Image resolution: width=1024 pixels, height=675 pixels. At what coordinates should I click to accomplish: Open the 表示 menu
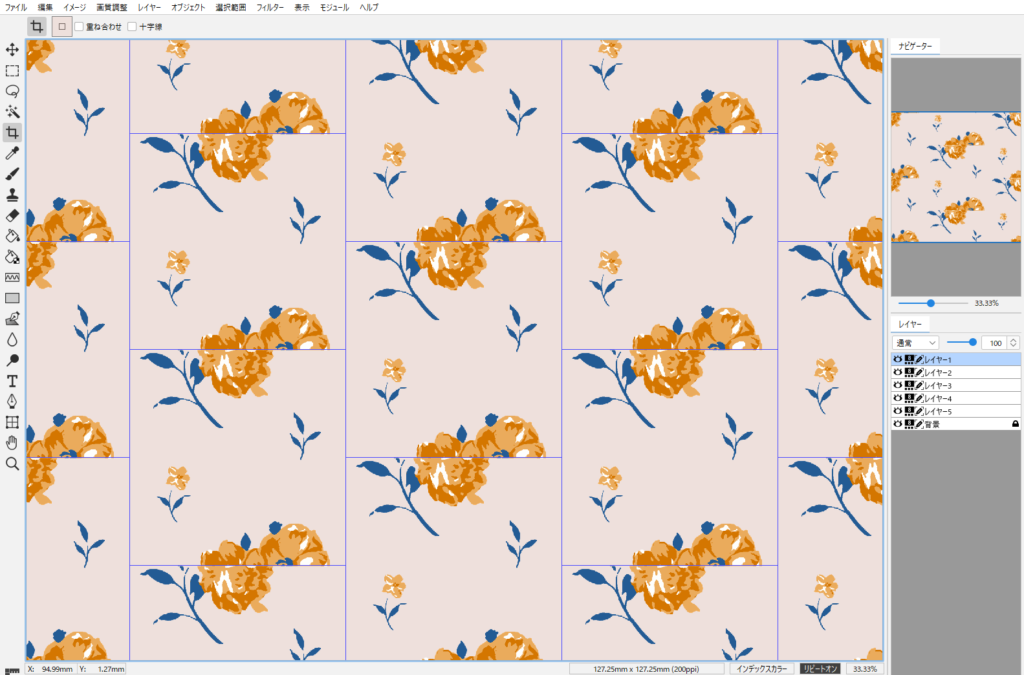click(302, 7)
